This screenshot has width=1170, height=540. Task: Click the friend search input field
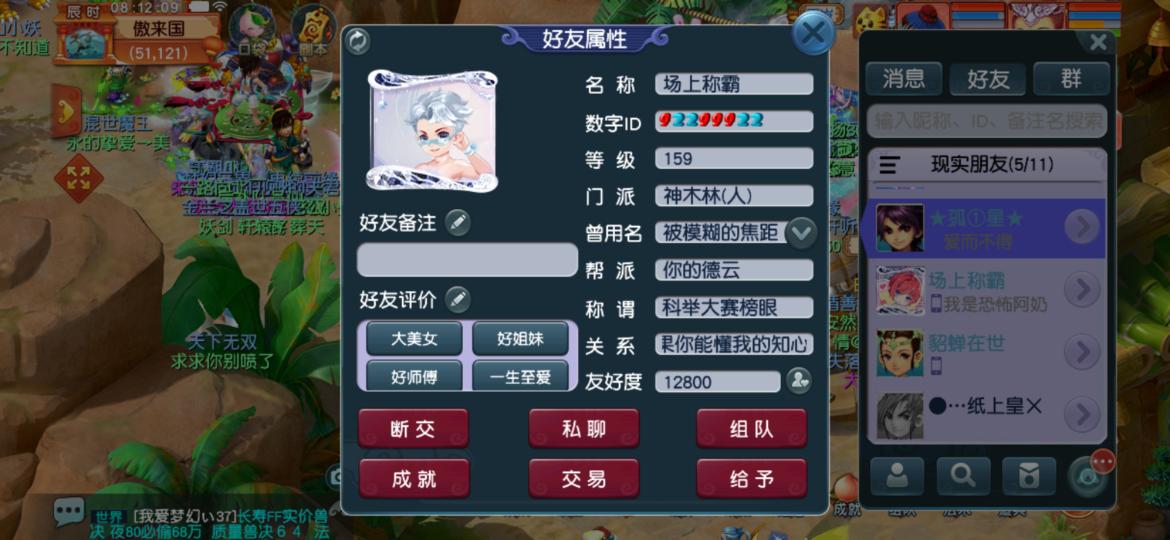click(x=986, y=121)
